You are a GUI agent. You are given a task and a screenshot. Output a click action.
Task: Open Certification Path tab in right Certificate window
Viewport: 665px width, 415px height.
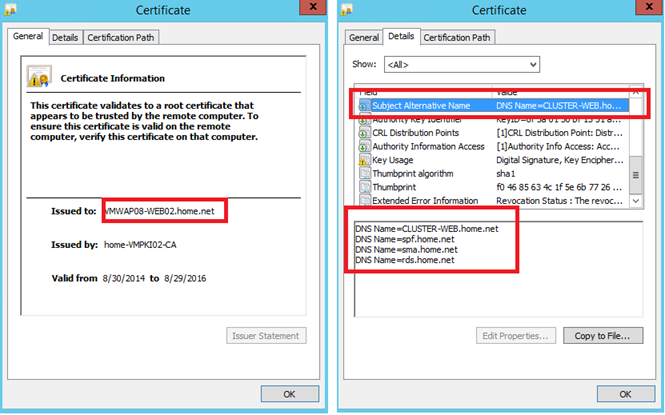pos(457,38)
